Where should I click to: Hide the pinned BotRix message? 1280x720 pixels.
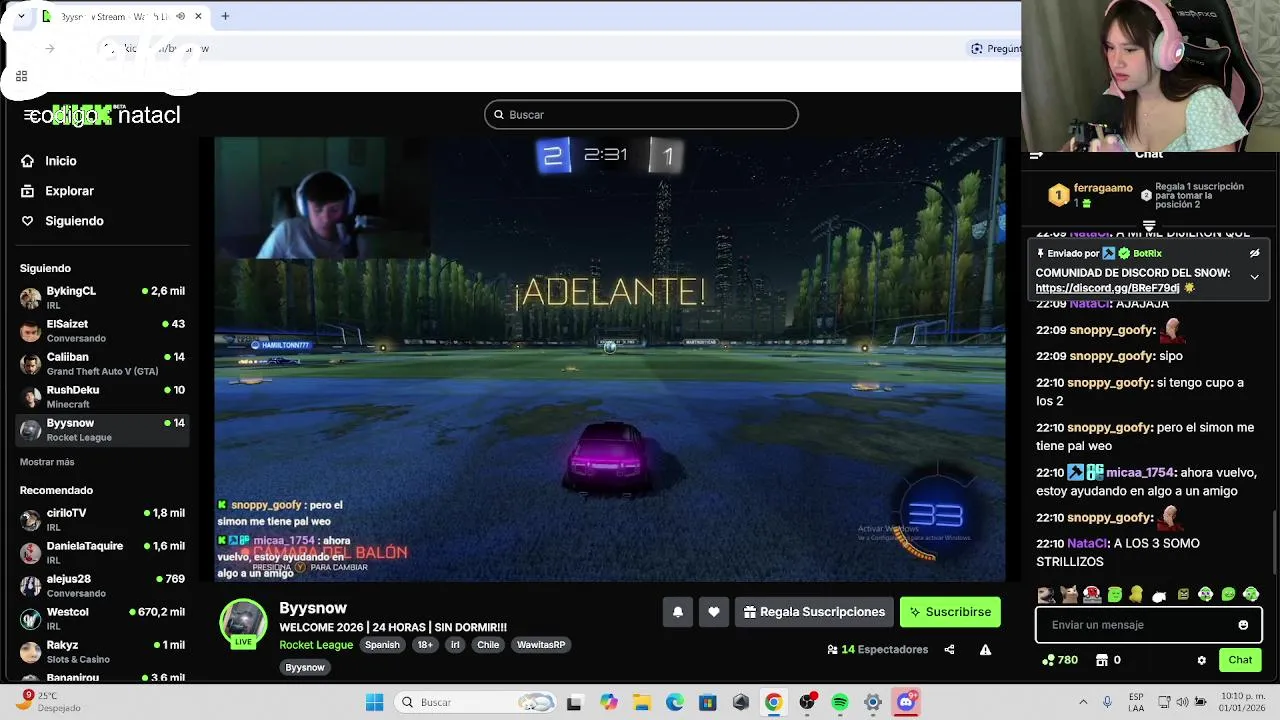(1254, 253)
